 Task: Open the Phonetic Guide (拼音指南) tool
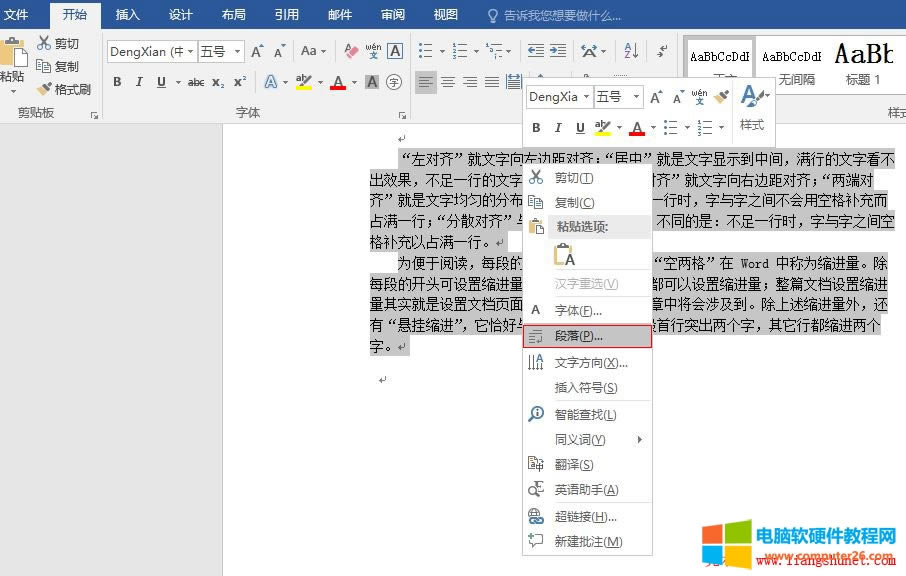click(x=373, y=51)
